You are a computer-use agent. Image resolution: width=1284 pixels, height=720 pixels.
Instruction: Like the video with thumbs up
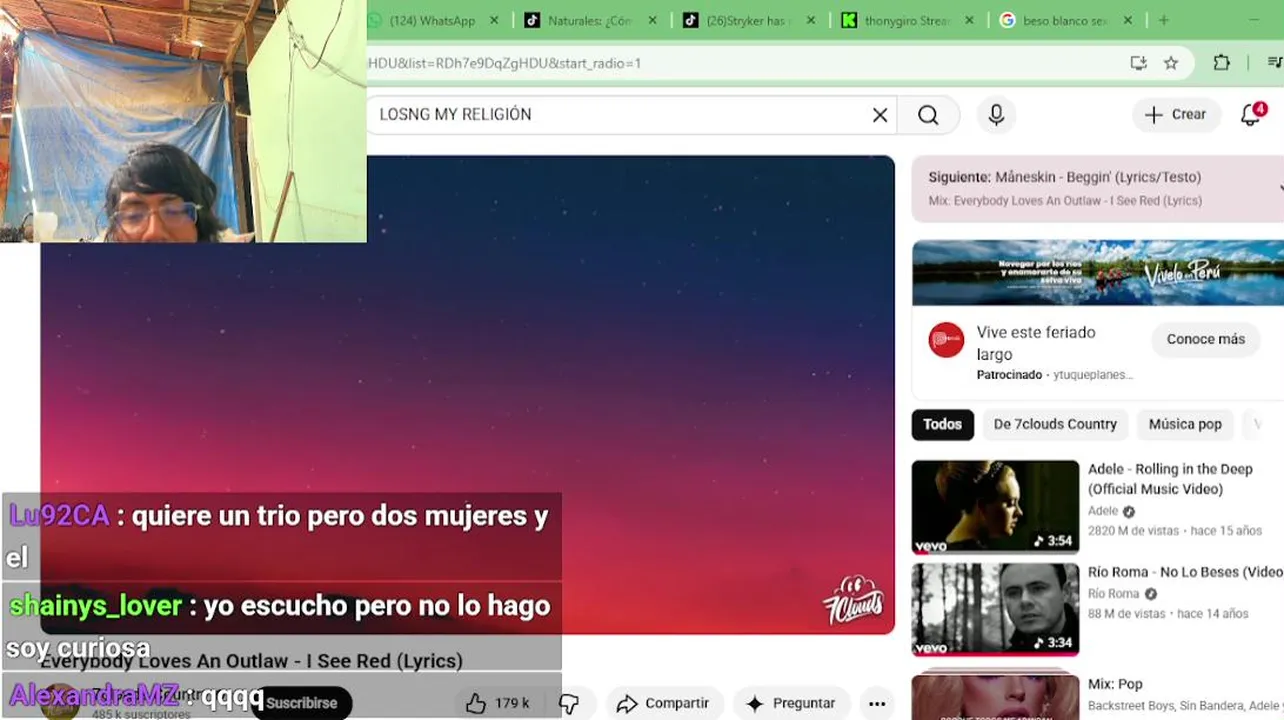497,703
